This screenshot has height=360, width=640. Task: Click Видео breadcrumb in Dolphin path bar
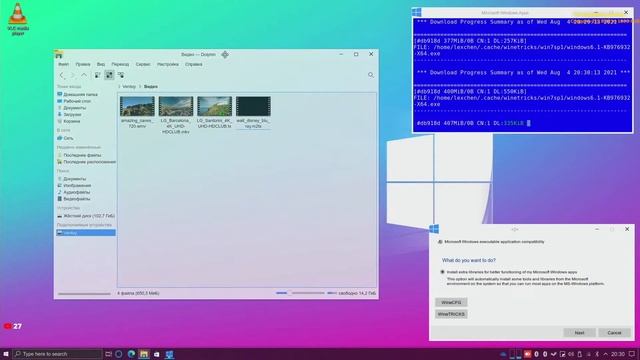pyautogui.click(x=151, y=87)
